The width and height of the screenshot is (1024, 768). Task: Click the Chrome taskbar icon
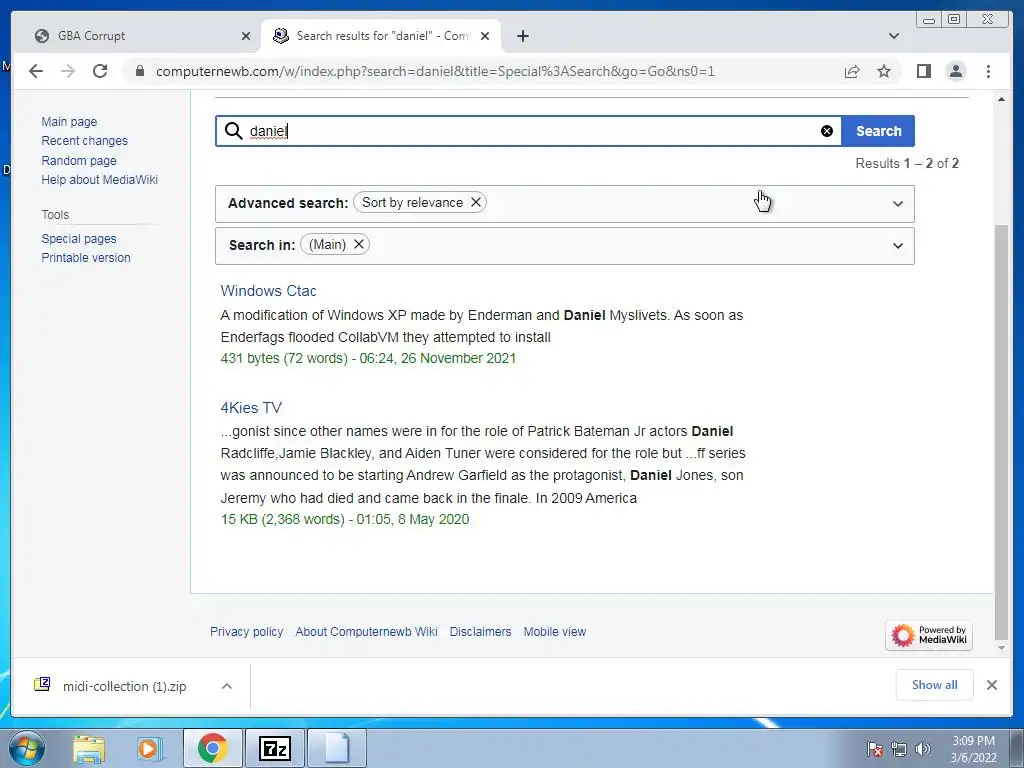tap(212, 748)
